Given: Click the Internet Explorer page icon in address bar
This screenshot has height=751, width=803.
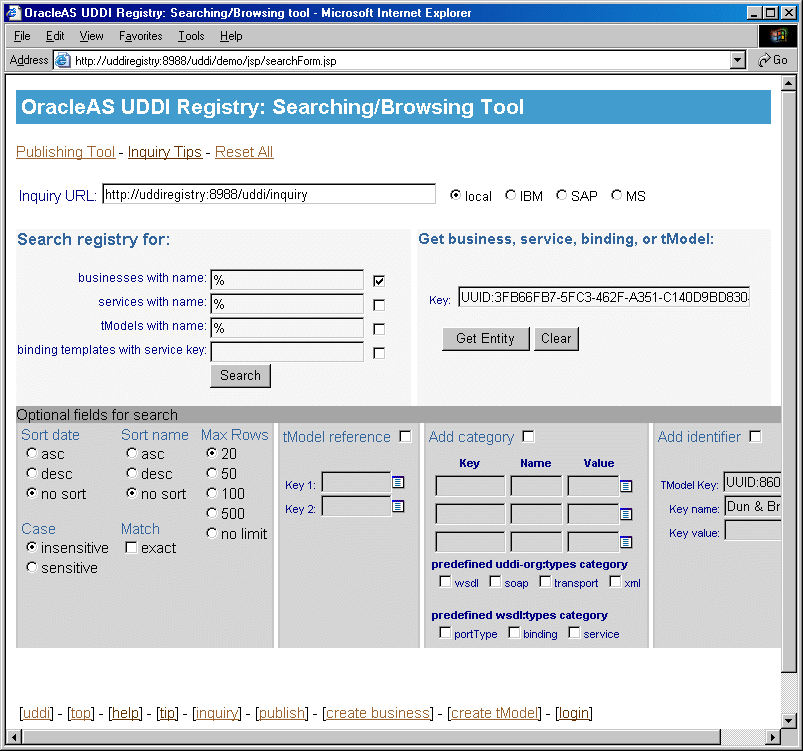Looking at the screenshot, I should (63, 60).
